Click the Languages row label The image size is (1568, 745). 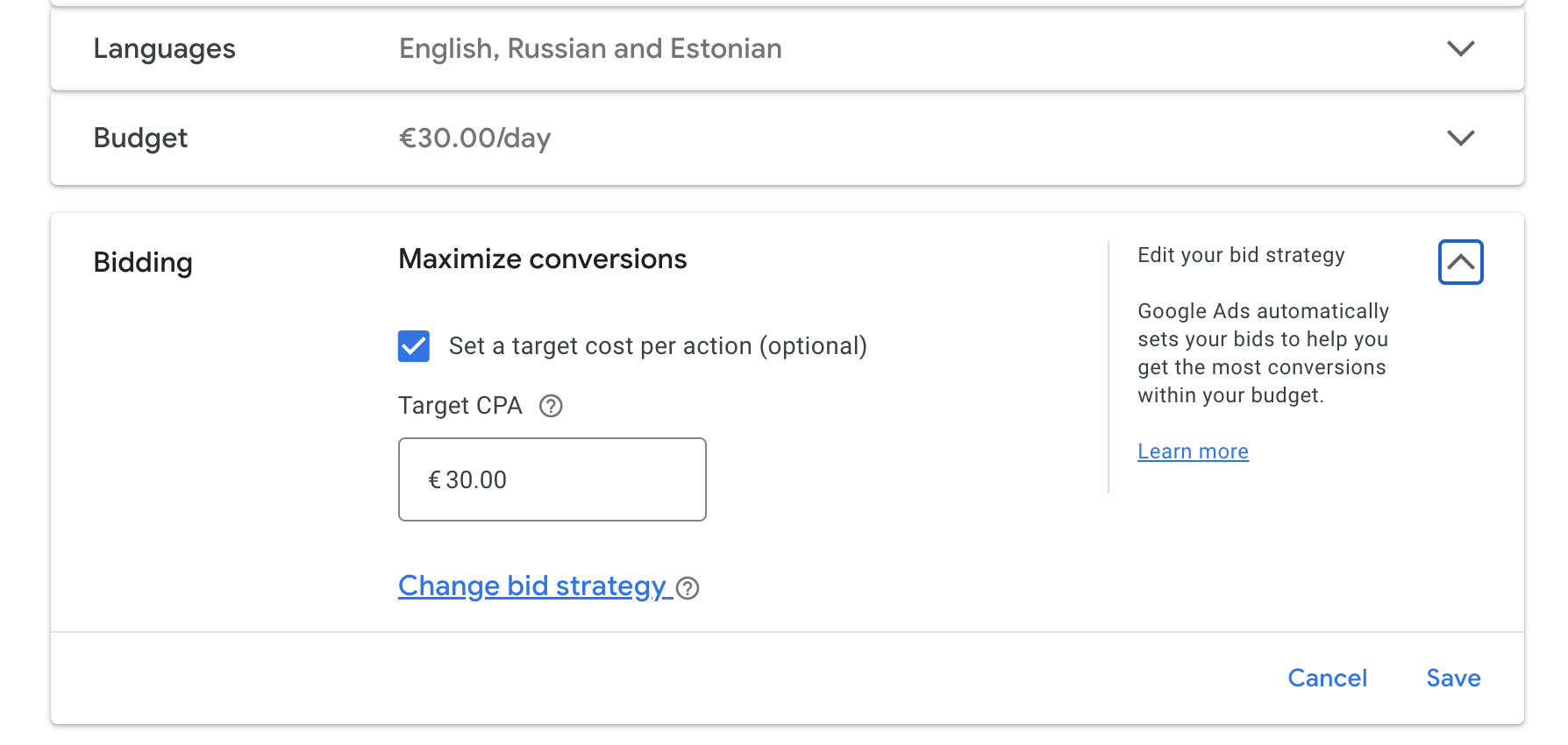164,49
